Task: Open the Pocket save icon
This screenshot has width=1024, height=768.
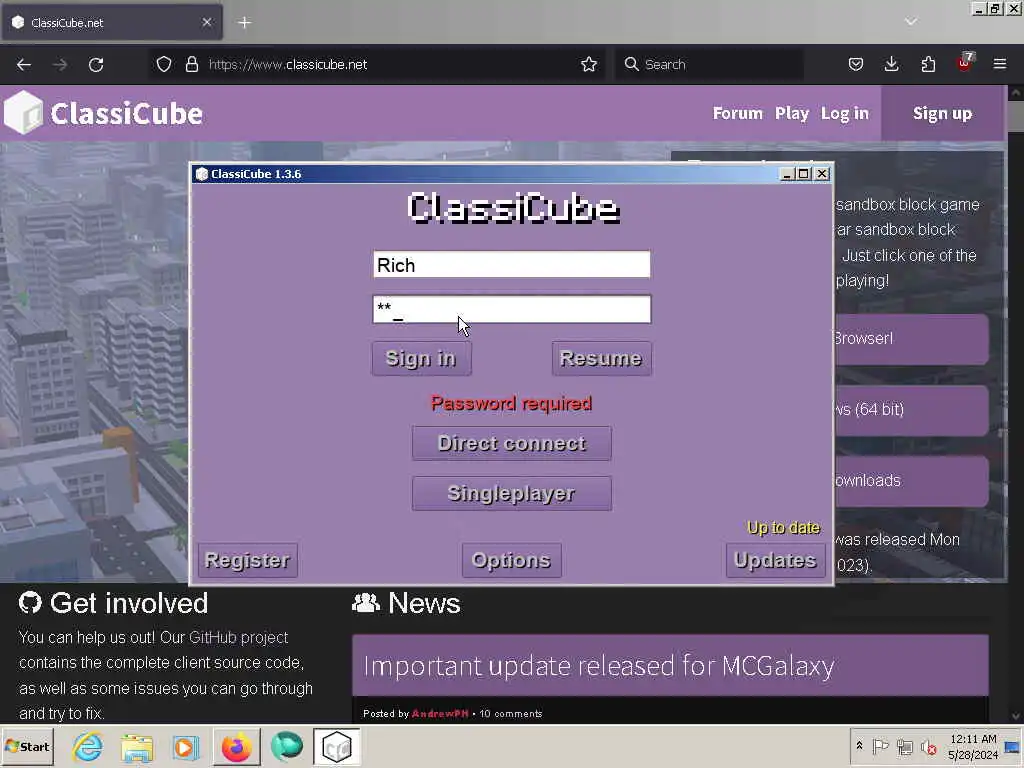Action: click(x=856, y=64)
